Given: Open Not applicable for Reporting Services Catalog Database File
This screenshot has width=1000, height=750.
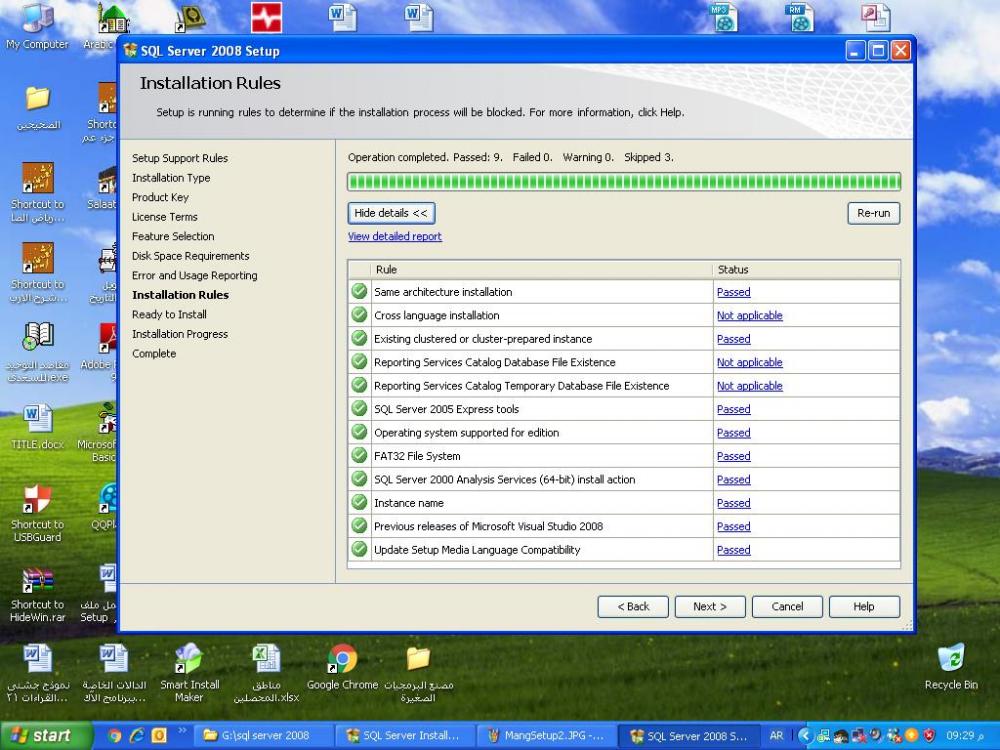Looking at the screenshot, I should (749, 362).
